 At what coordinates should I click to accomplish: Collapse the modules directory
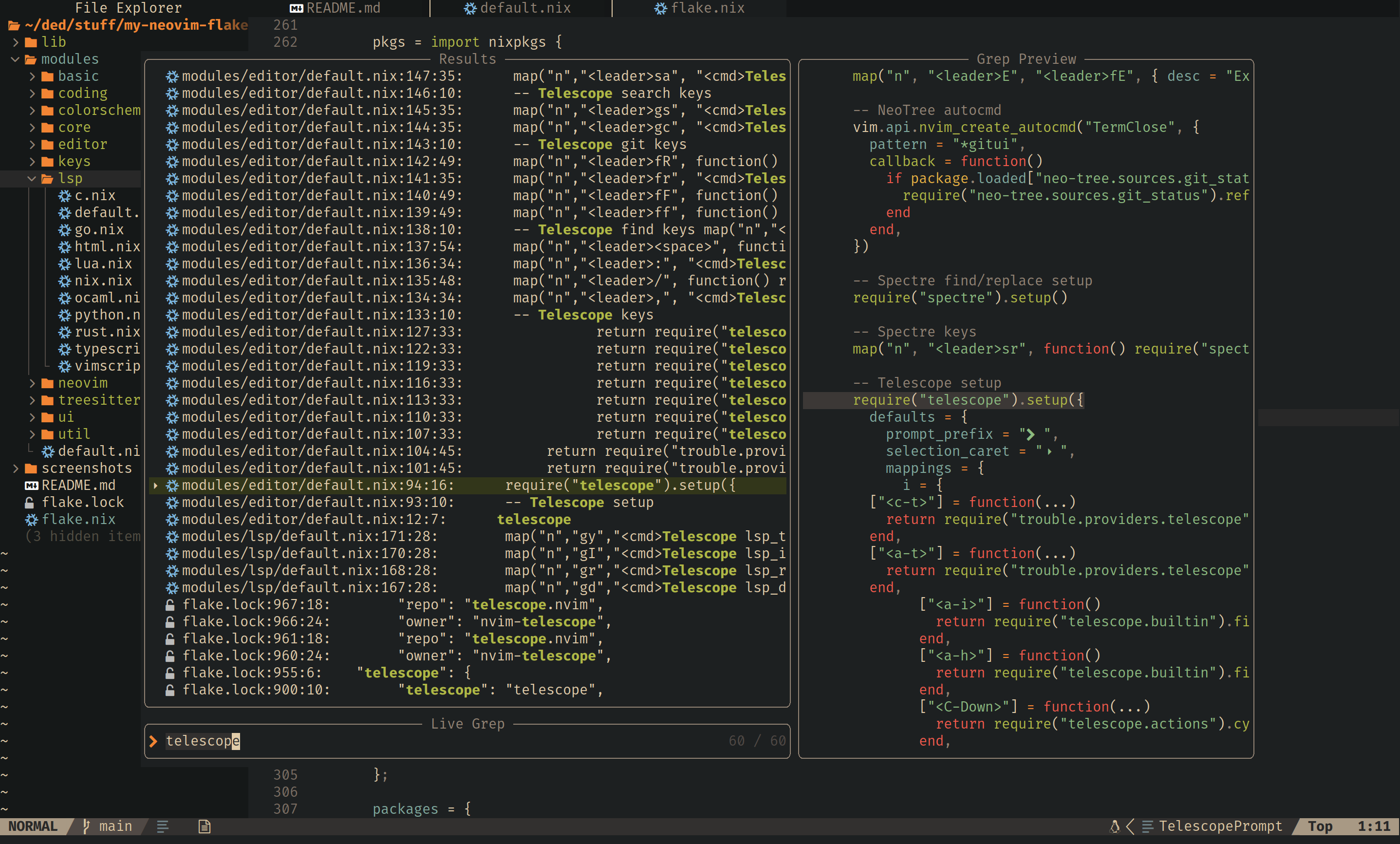click(16, 59)
